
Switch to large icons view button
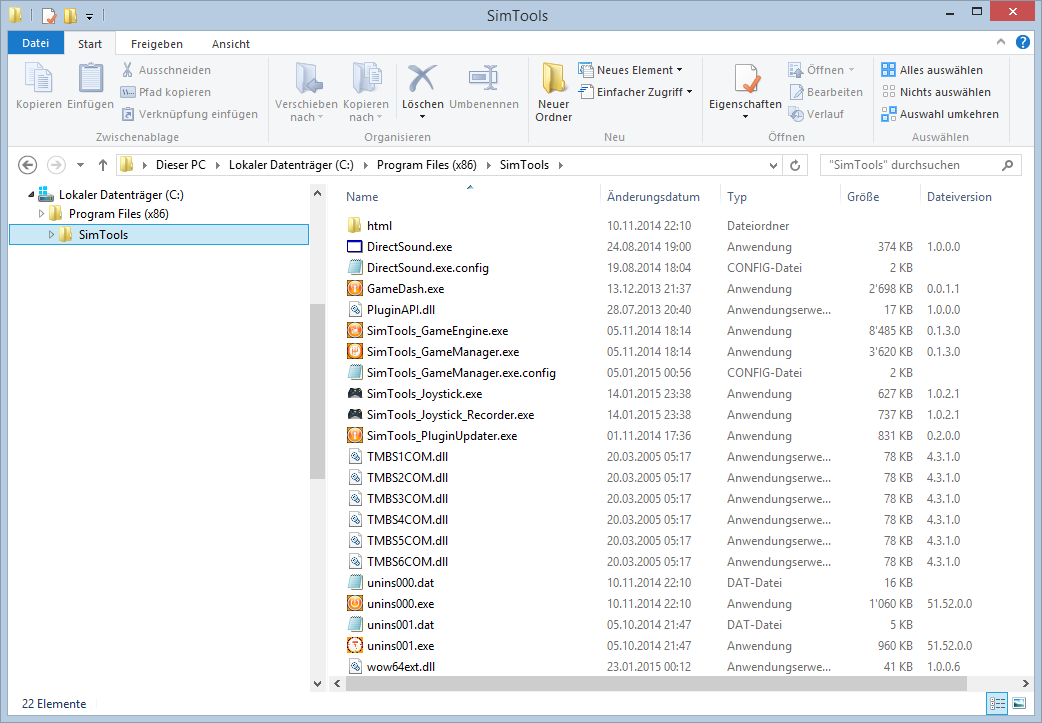pos(1019,703)
